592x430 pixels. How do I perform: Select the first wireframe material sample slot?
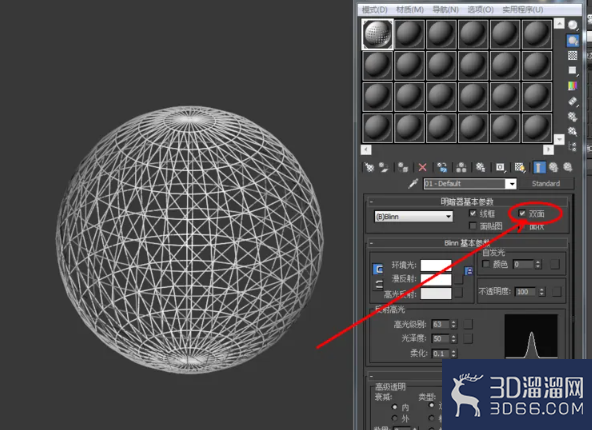tap(378, 34)
